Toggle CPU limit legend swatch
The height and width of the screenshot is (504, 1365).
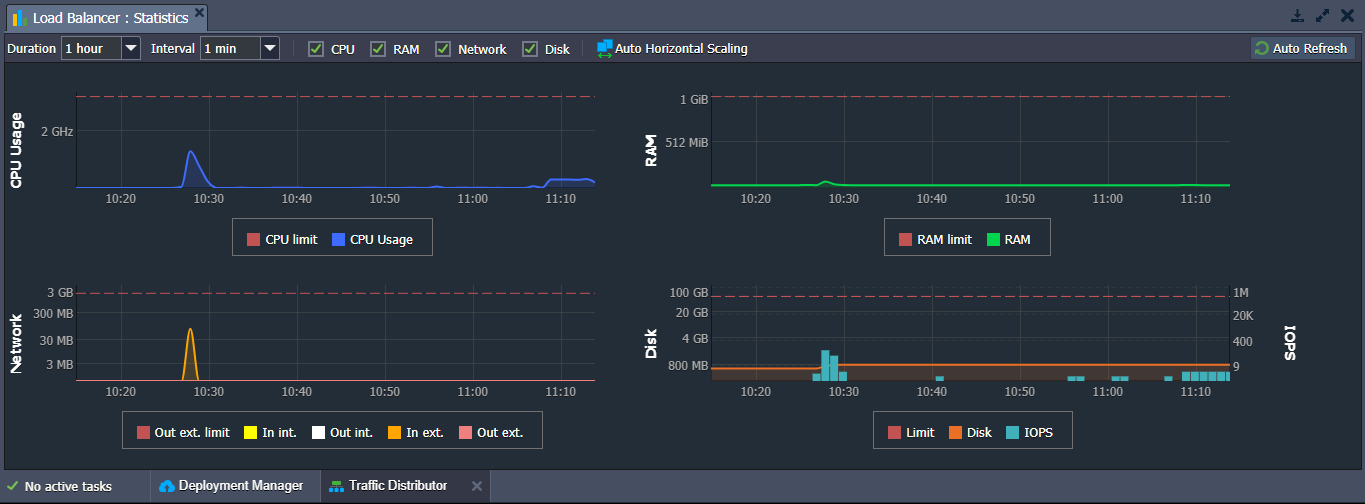pyautogui.click(x=253, y=239)
